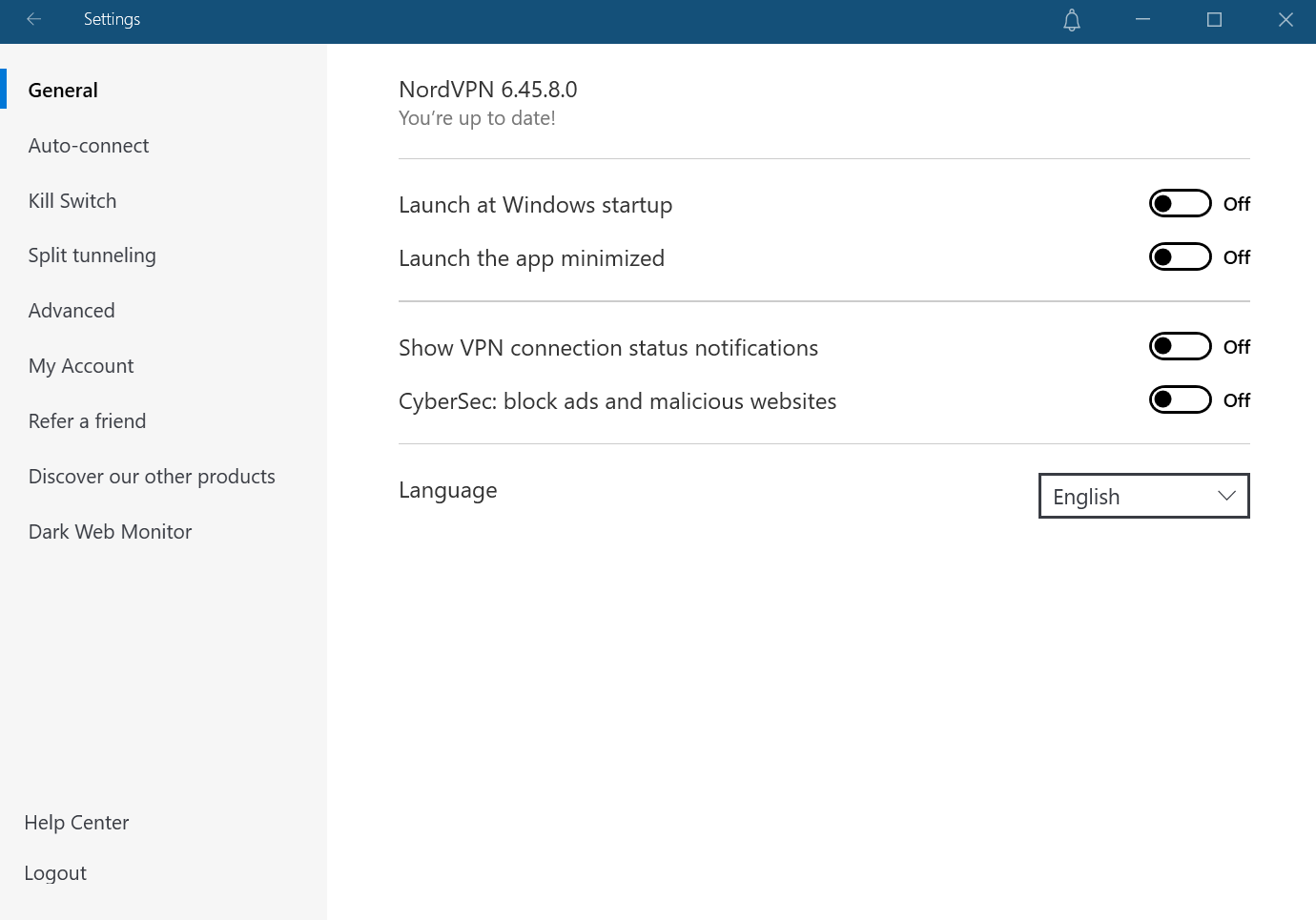
Task: Open Discover our other products
Action: pyautogui.click(x=152, y=477)
